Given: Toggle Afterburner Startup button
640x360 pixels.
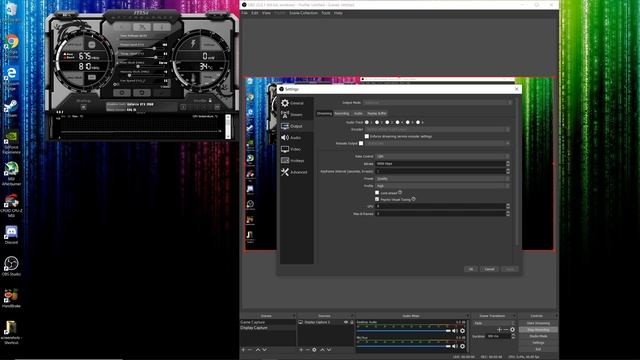Looking at the screenshot, I should [83, 107].
